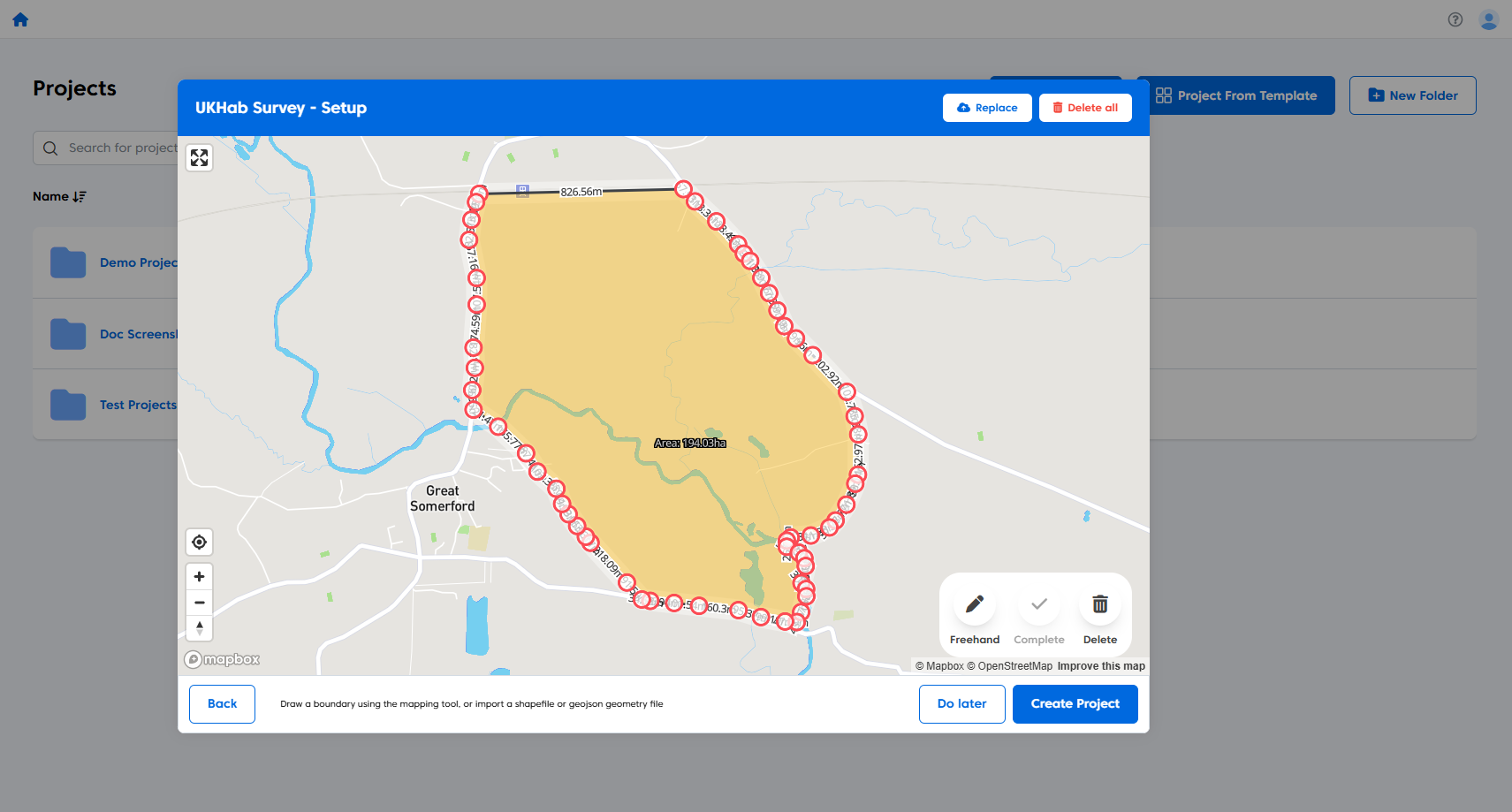The width and height of the screenshot is (1512, 812).
Task: Select the Freehand drawing tool
Action: click(x=974, y=604)
